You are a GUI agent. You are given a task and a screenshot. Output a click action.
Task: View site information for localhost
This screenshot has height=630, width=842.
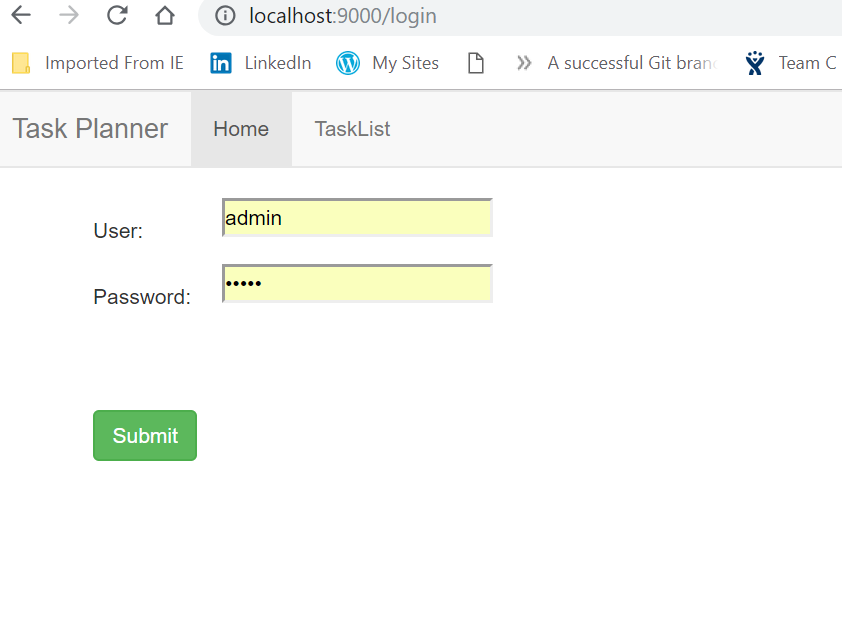[225, 16]
